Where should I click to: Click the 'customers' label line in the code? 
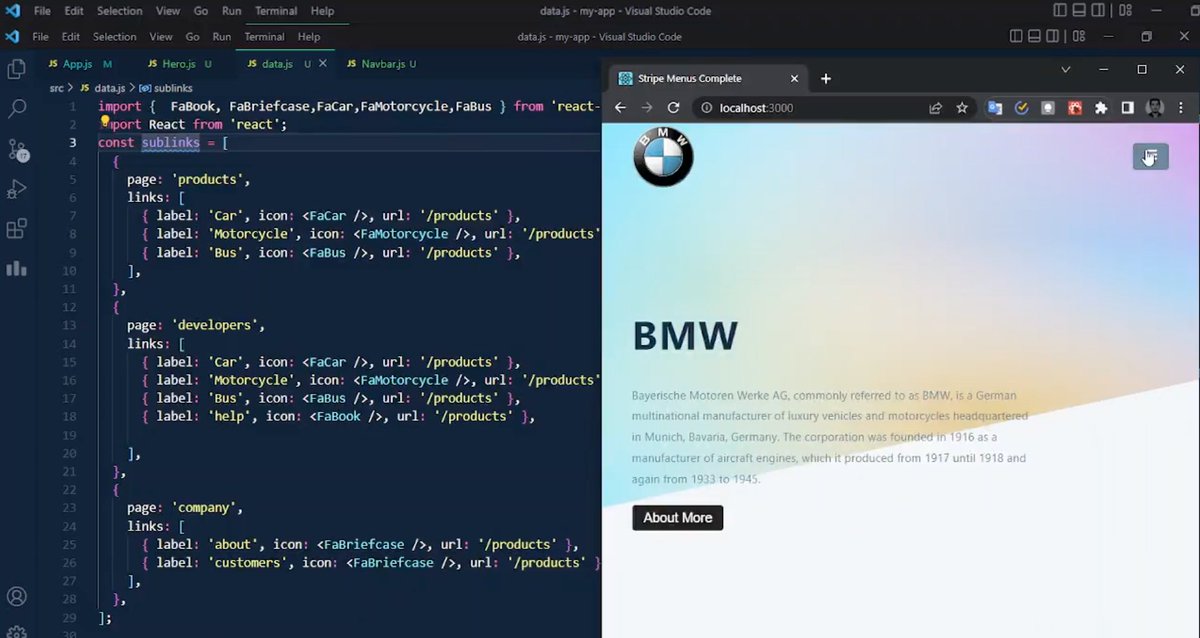370,563
